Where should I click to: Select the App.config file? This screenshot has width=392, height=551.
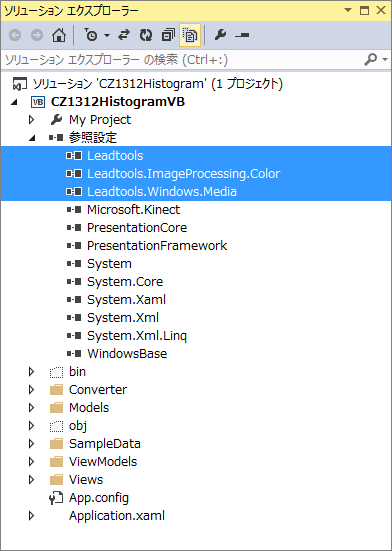pos(99,498)
